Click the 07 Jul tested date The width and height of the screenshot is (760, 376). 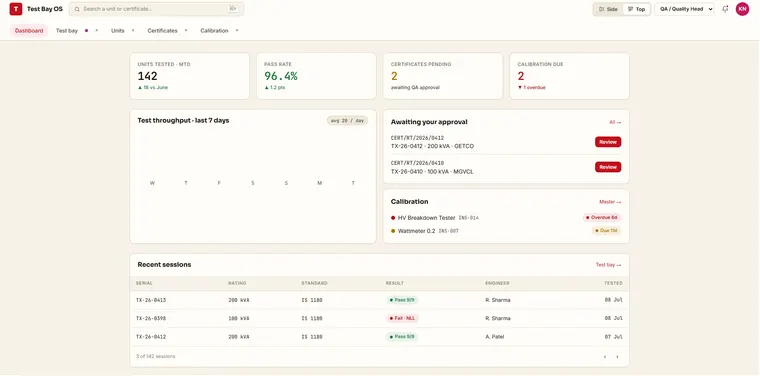[613, 337]
